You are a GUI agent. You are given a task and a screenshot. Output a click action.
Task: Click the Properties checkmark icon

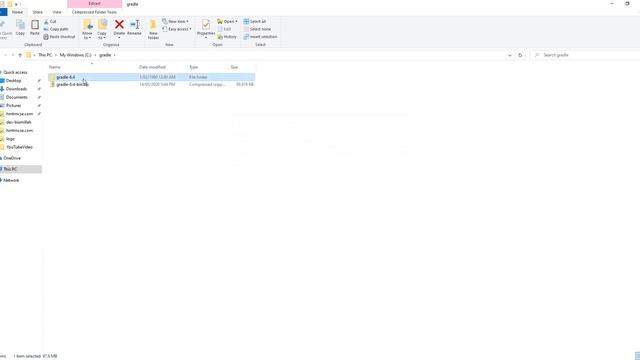206,25
